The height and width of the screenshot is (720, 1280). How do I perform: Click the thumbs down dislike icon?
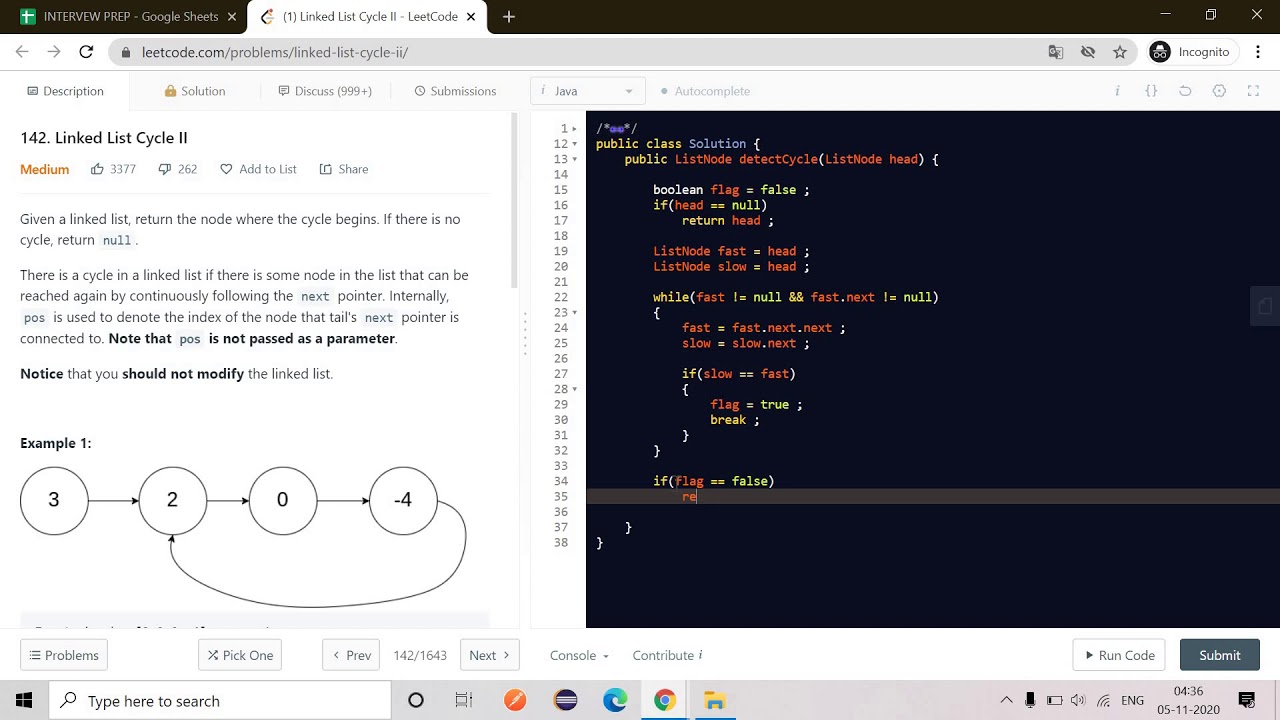pyautogui.click(x=165, y=169)
